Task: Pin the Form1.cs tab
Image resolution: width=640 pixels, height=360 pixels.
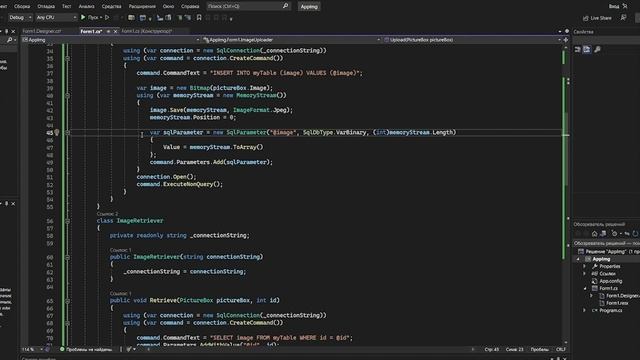Action: tap(108, 31)
